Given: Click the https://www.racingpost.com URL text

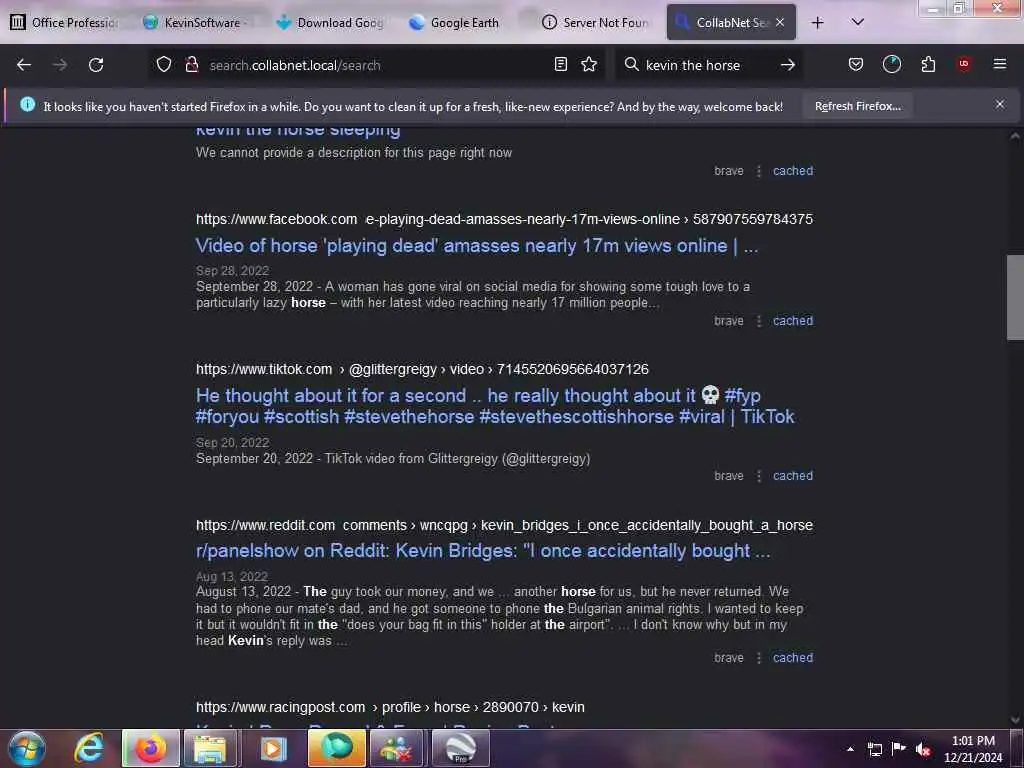Looking at the screenshot, I should click(280, 707).
